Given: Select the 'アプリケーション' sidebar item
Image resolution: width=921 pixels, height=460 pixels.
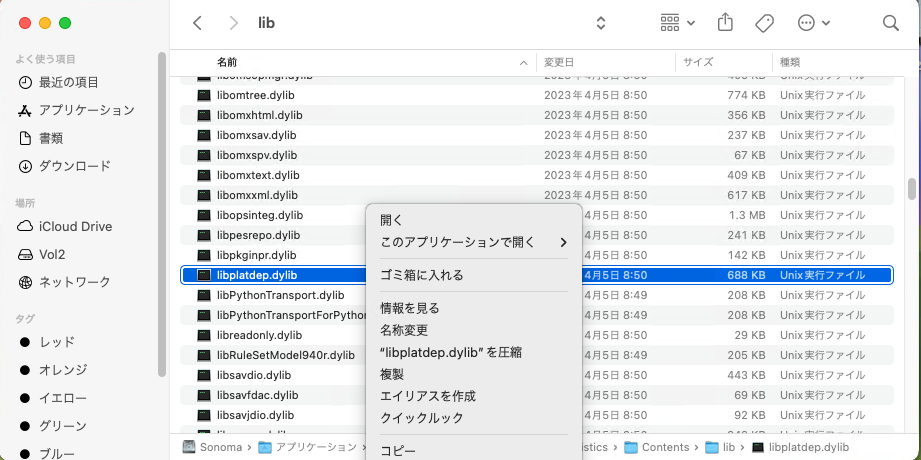Looking at the screenshot, I should coord(86,110).
